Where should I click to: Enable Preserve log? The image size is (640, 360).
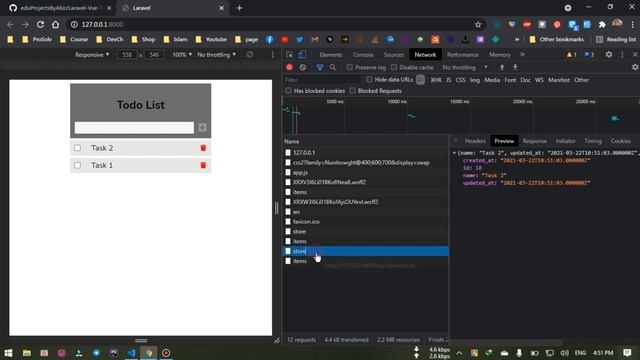(x=350, y=67)
